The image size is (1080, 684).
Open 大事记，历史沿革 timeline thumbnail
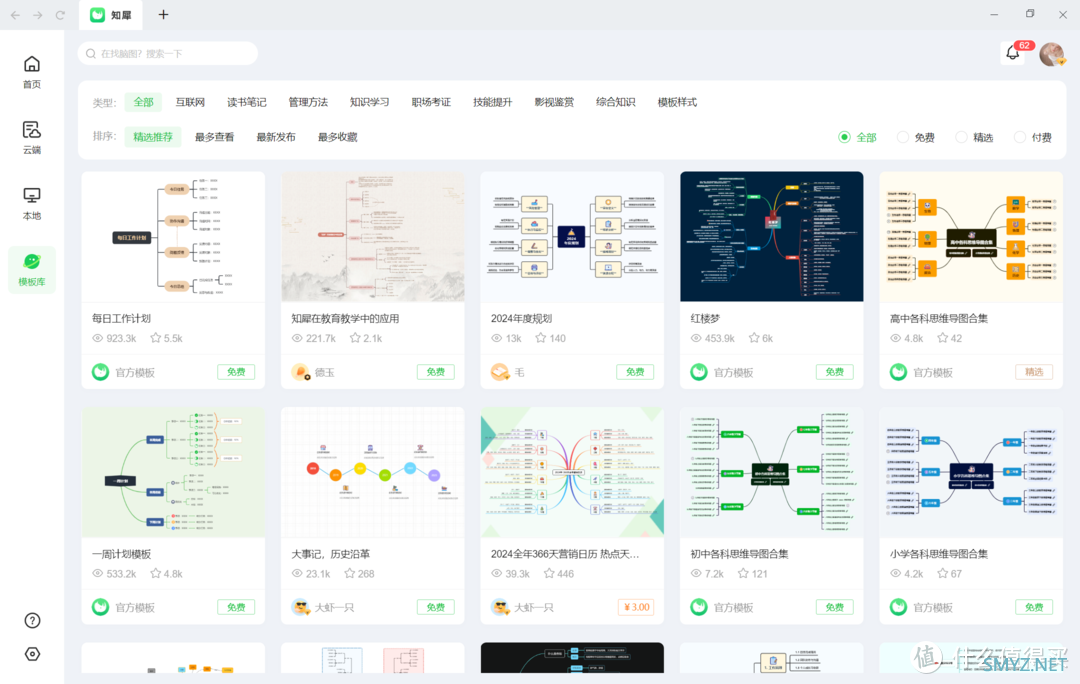pos(373,472)
